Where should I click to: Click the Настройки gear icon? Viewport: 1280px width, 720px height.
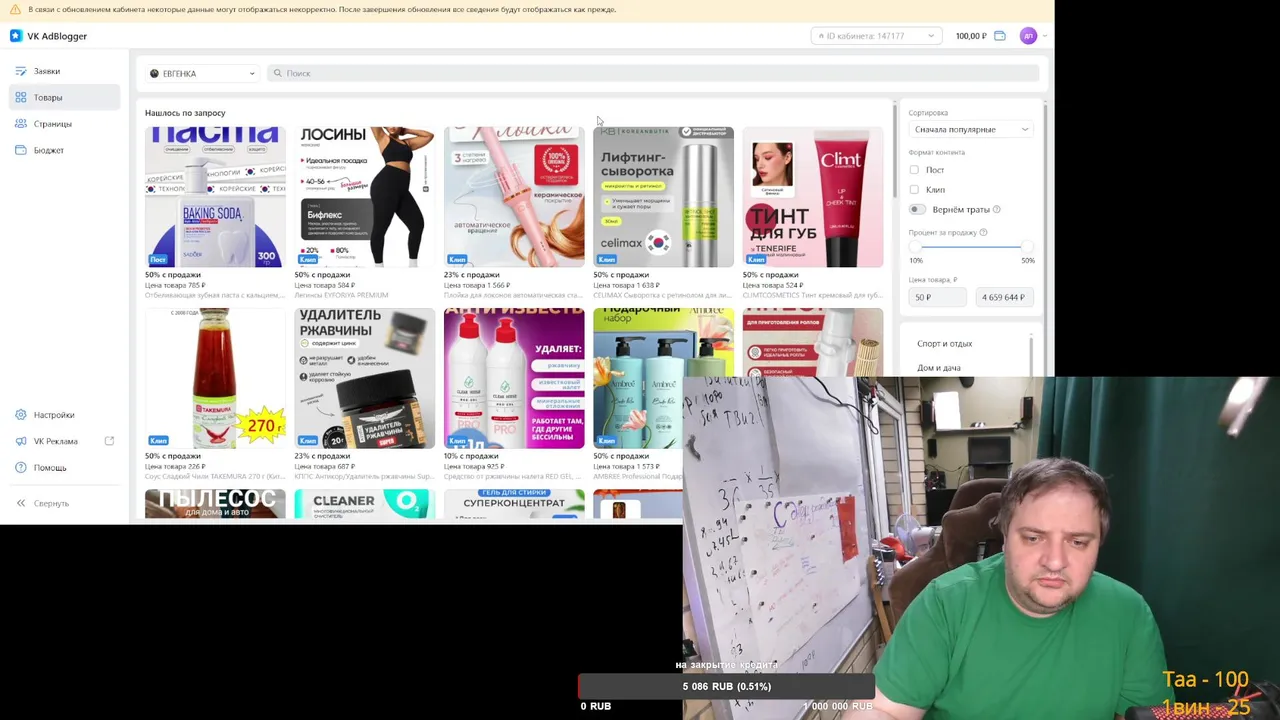(21, 415)
